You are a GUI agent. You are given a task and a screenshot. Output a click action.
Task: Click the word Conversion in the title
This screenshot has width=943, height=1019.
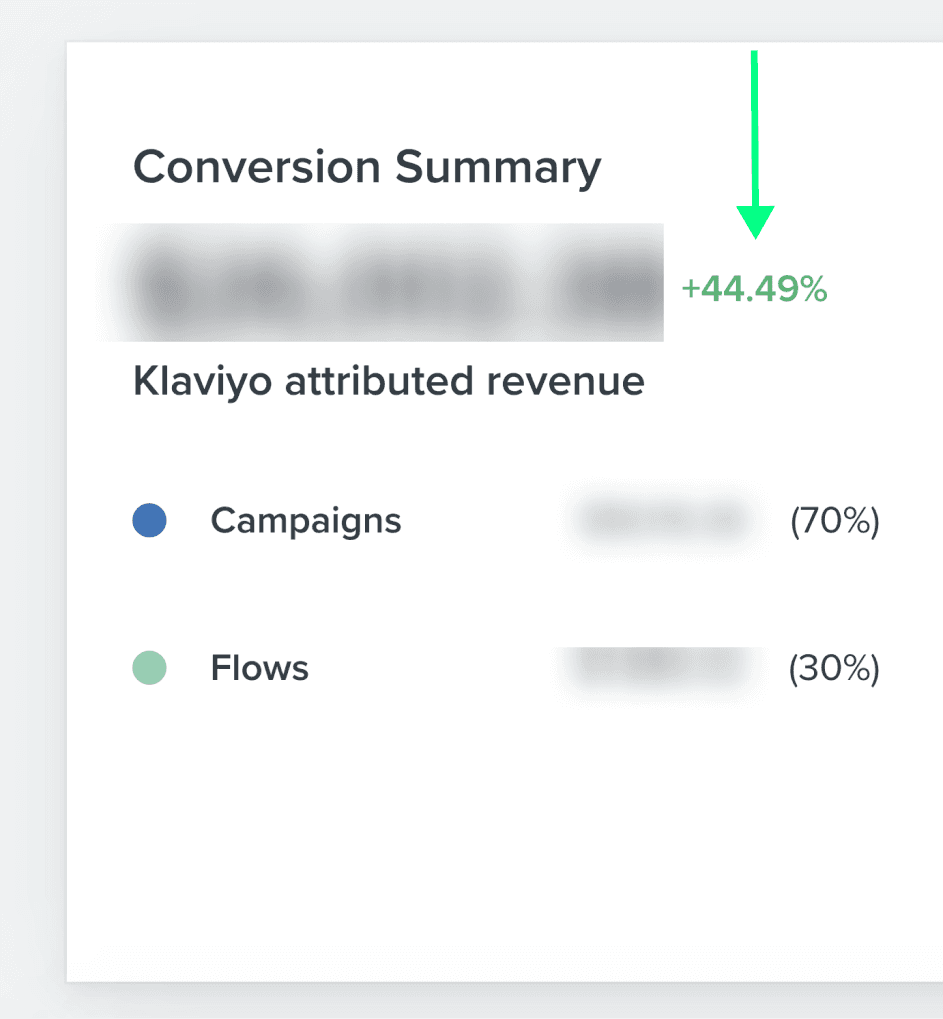[257, 168]
